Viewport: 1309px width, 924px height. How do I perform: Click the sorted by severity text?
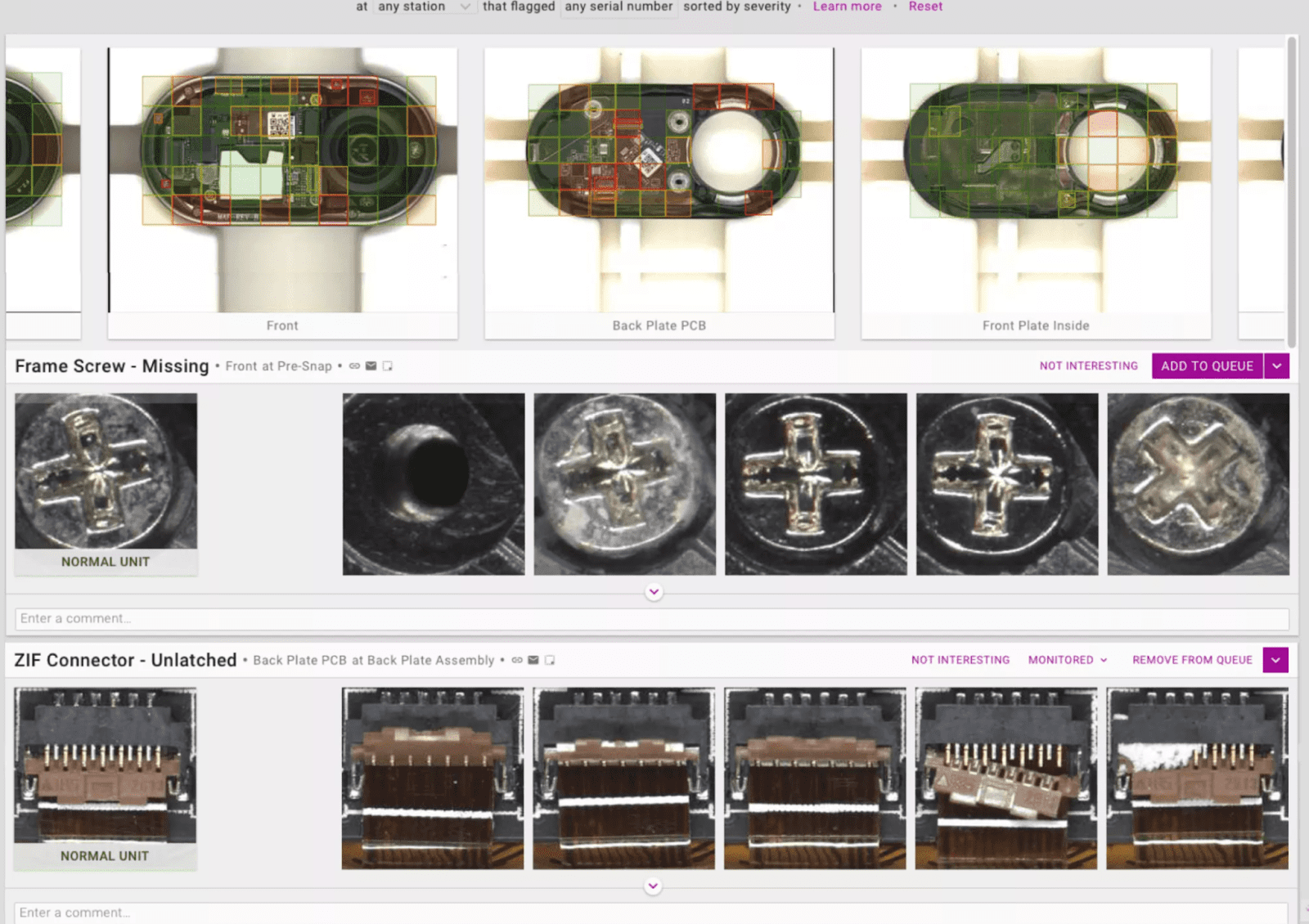point(737,7)
